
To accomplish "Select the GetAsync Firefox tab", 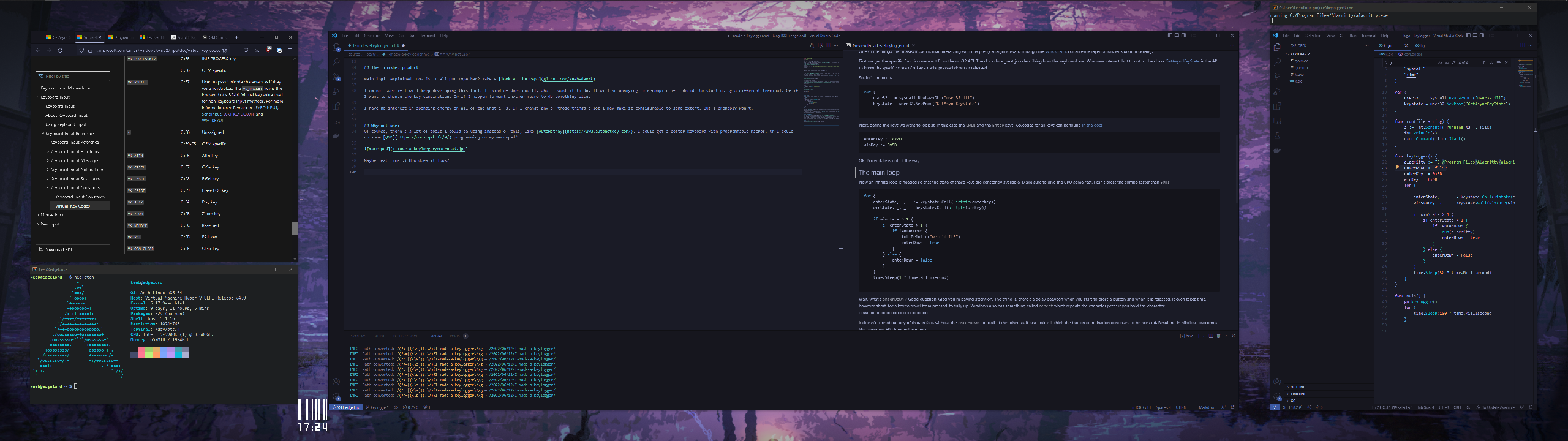I will [58, 37].
